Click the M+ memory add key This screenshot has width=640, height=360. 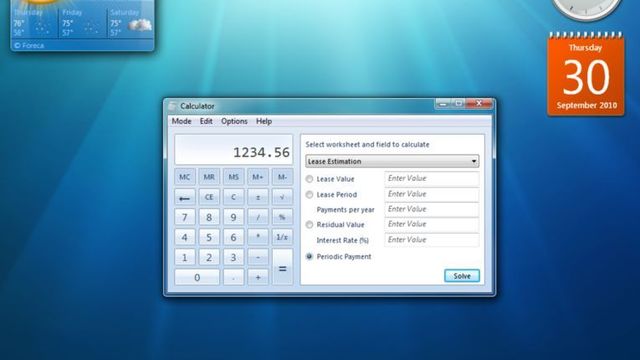[258, 177]
